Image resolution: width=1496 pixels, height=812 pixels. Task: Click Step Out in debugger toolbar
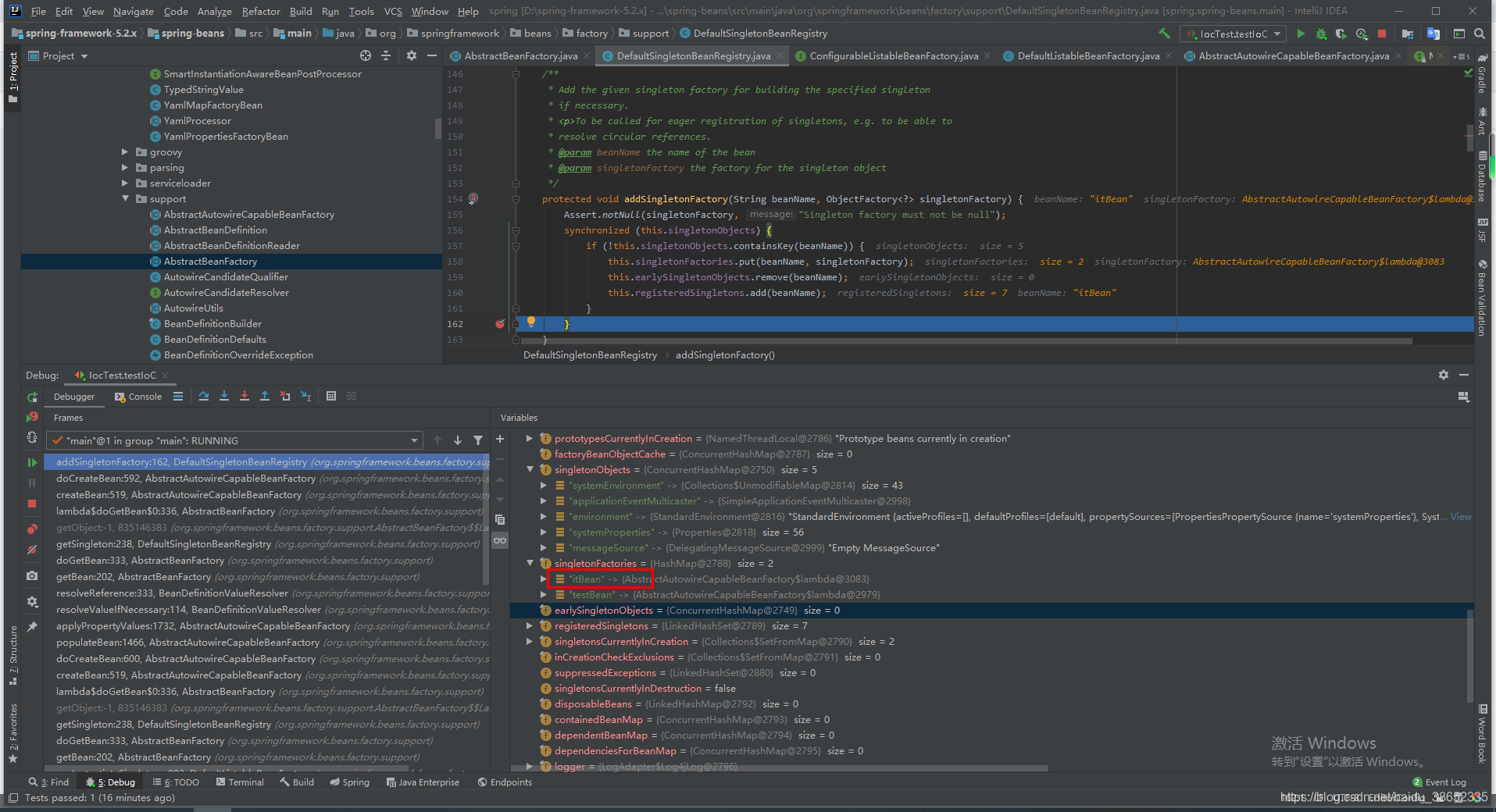click(x=265, y=396)
